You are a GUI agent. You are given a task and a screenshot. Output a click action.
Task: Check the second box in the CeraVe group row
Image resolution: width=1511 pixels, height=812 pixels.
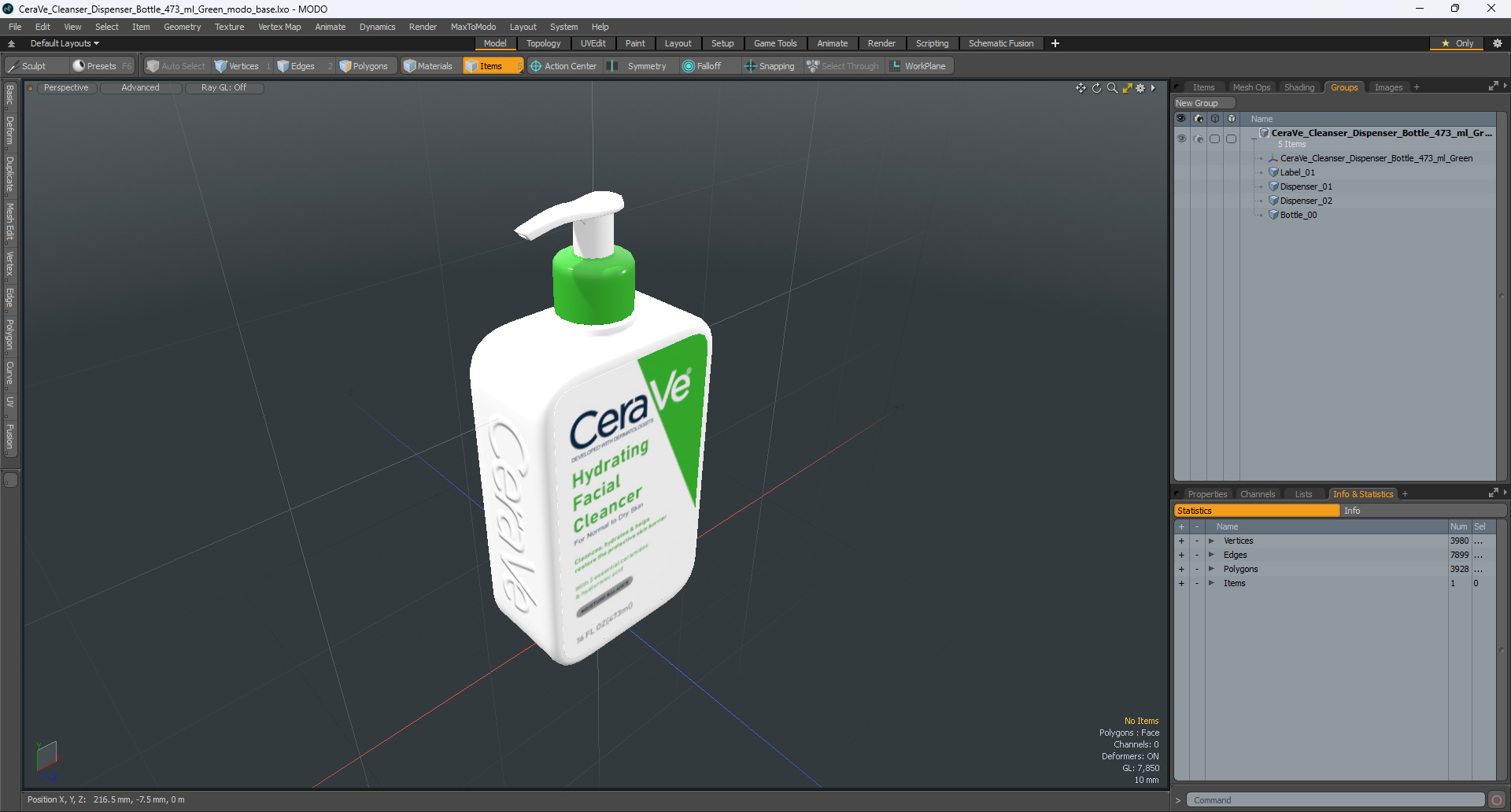[x=1232, y=138]
